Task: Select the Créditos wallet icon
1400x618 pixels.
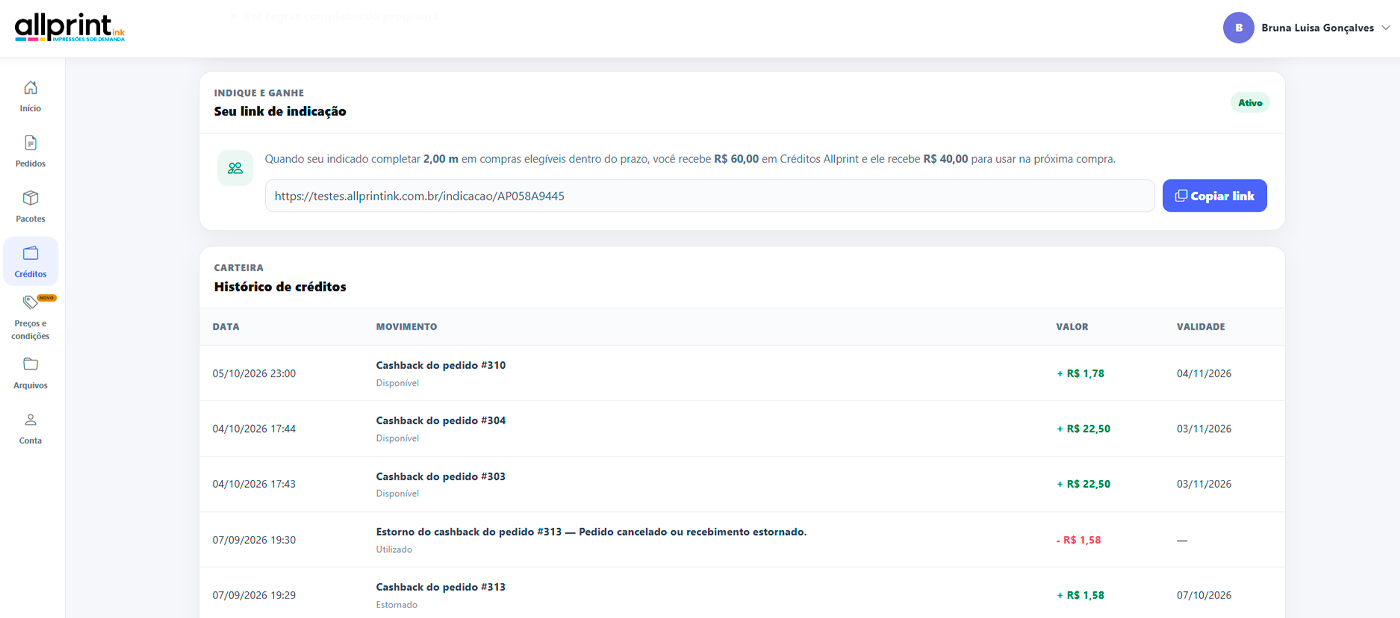Action: (x=31, y=253)
